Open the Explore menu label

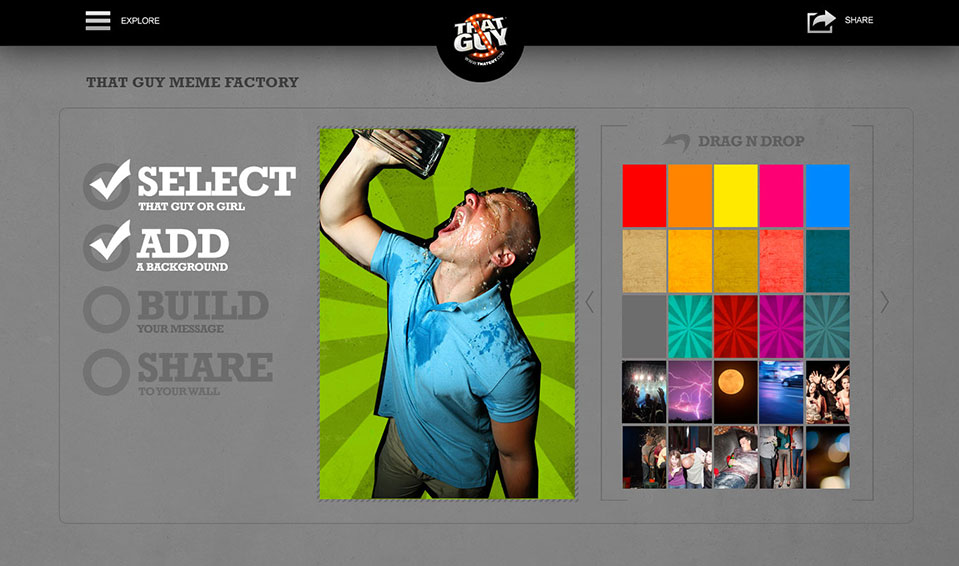pos(140,20)
